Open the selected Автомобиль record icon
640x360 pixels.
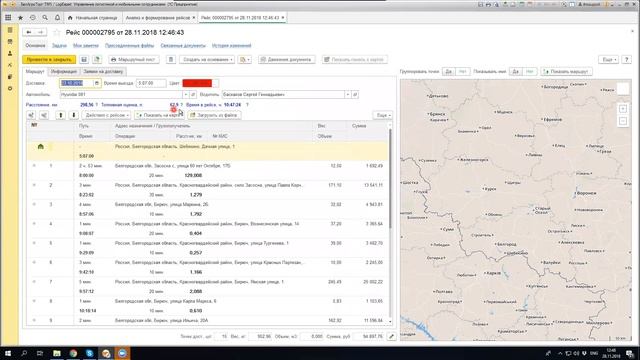(193, 95)
